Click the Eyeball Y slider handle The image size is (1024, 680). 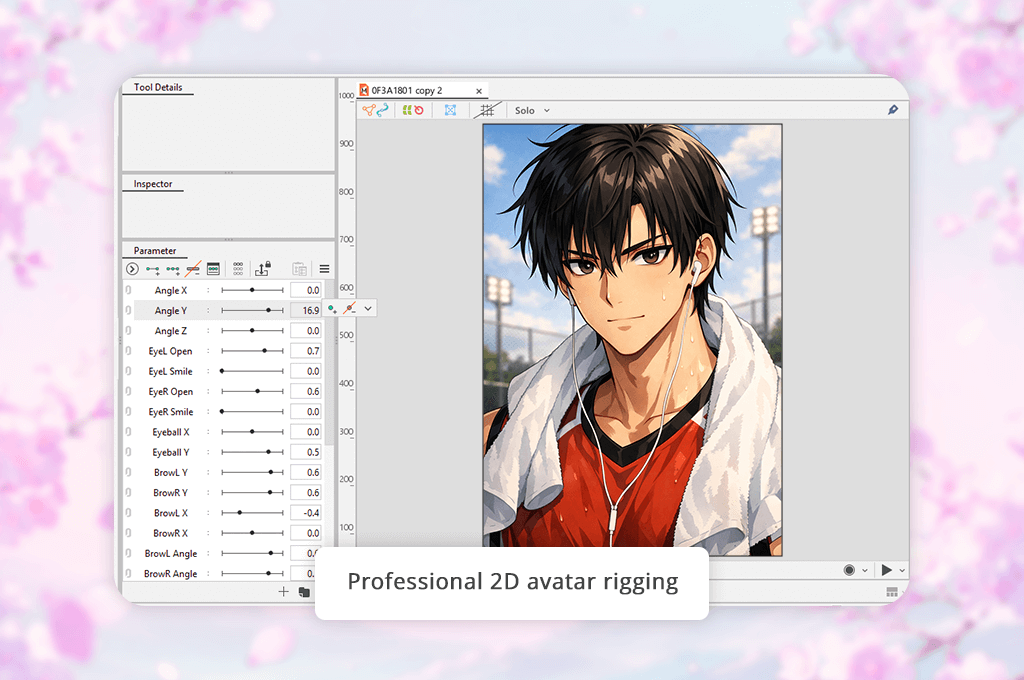[268, 452]
